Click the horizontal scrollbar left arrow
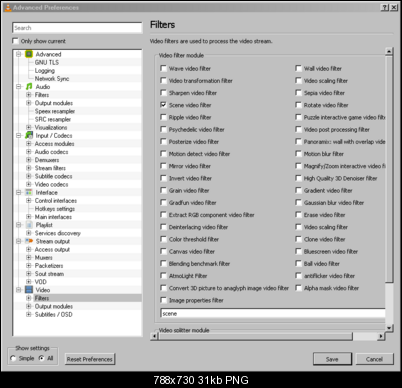This screenshot has width=402, height=388. point(154,336)
